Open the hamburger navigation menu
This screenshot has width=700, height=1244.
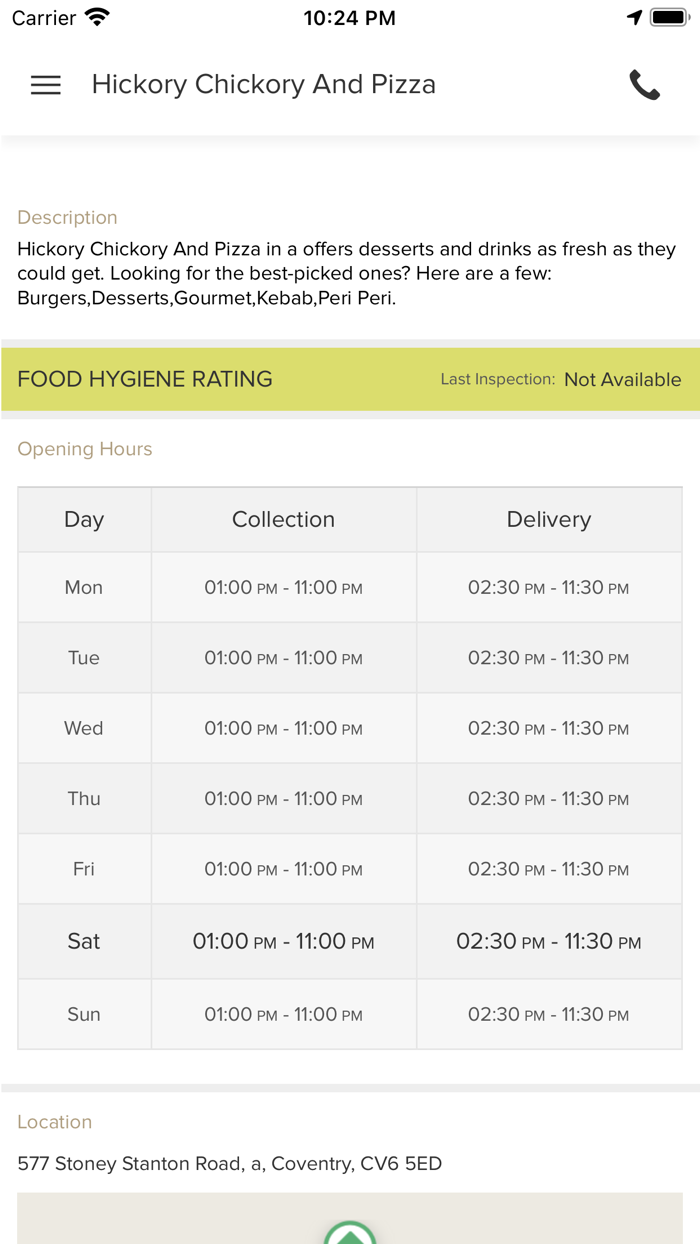pos(46,85)
